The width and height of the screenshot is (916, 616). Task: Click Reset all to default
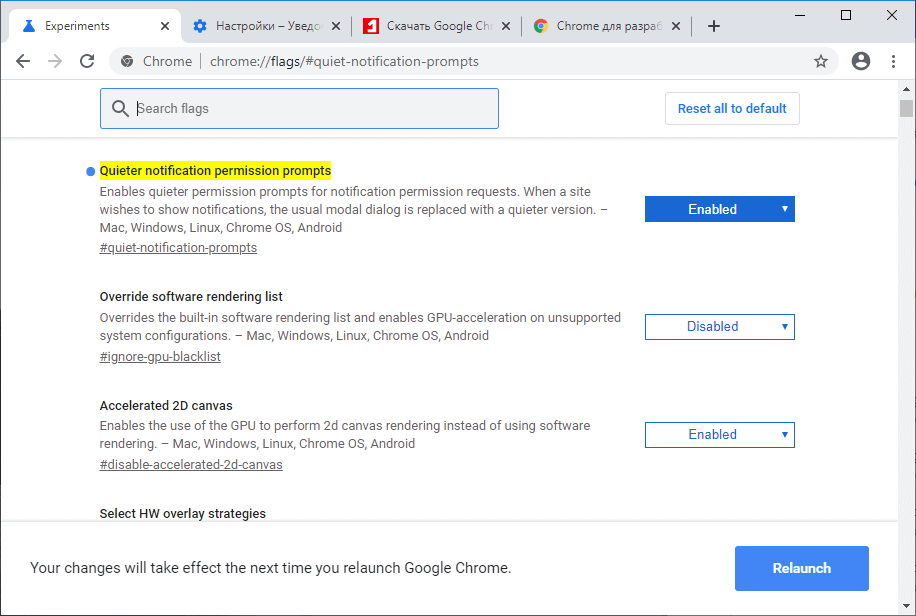pos(732,108)
